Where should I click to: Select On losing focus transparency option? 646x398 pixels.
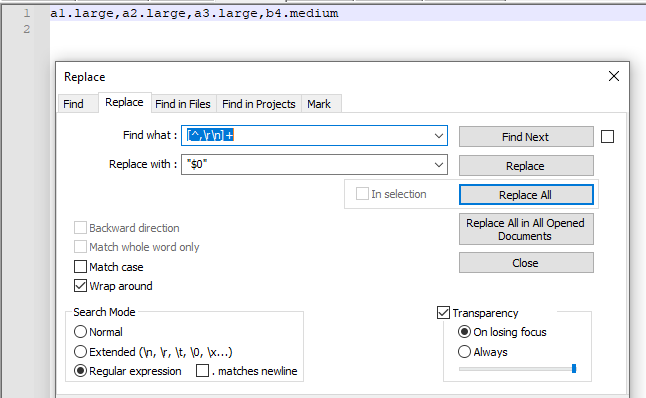tap(464, 332)
